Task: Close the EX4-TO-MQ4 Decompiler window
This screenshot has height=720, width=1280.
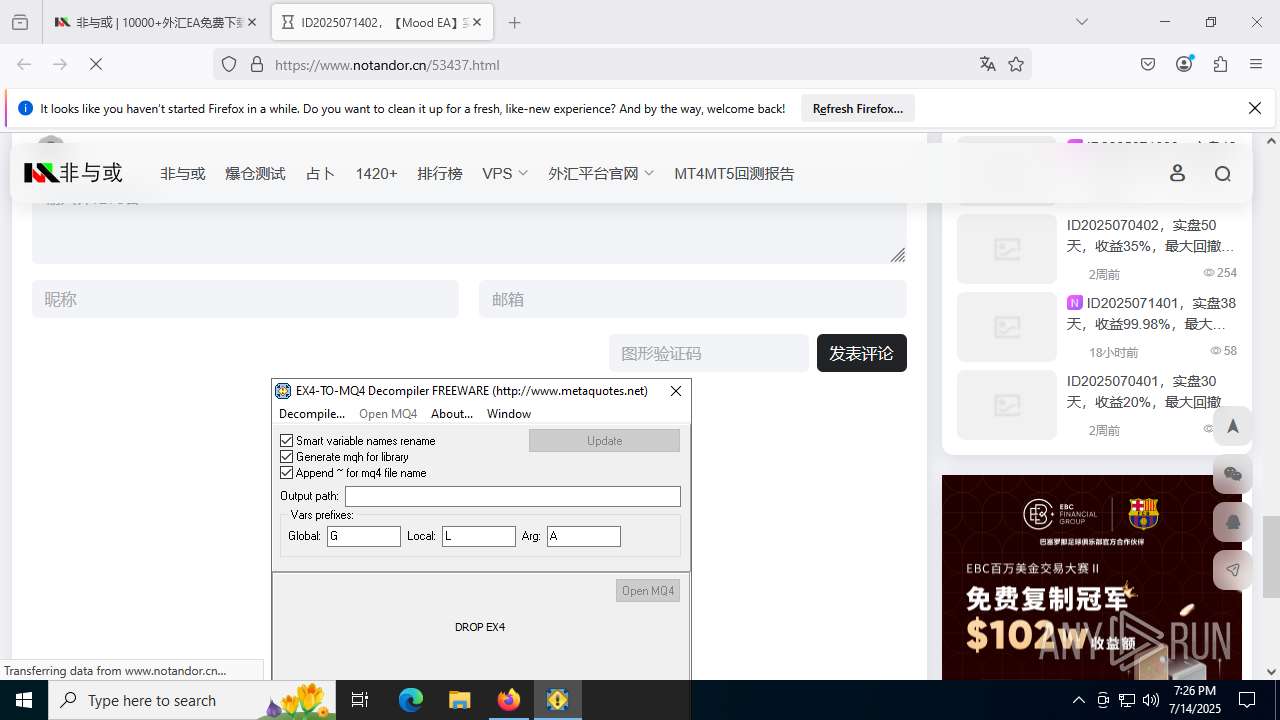Action: pos(676,391)
